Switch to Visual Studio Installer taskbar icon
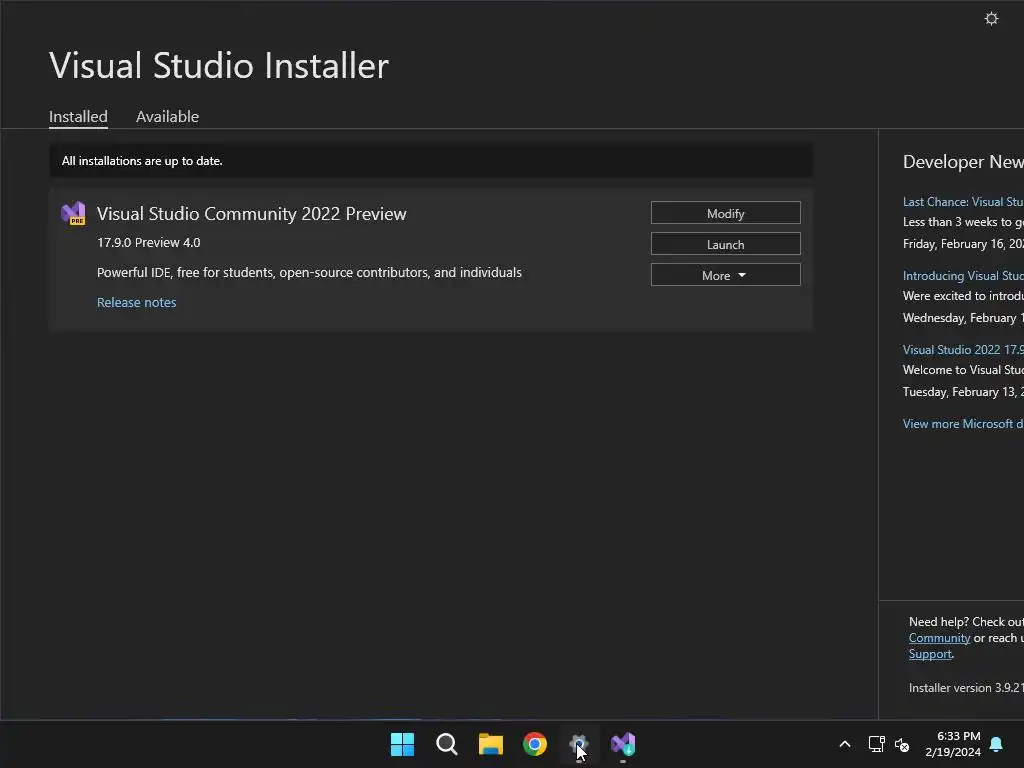 tap(623, 744)
